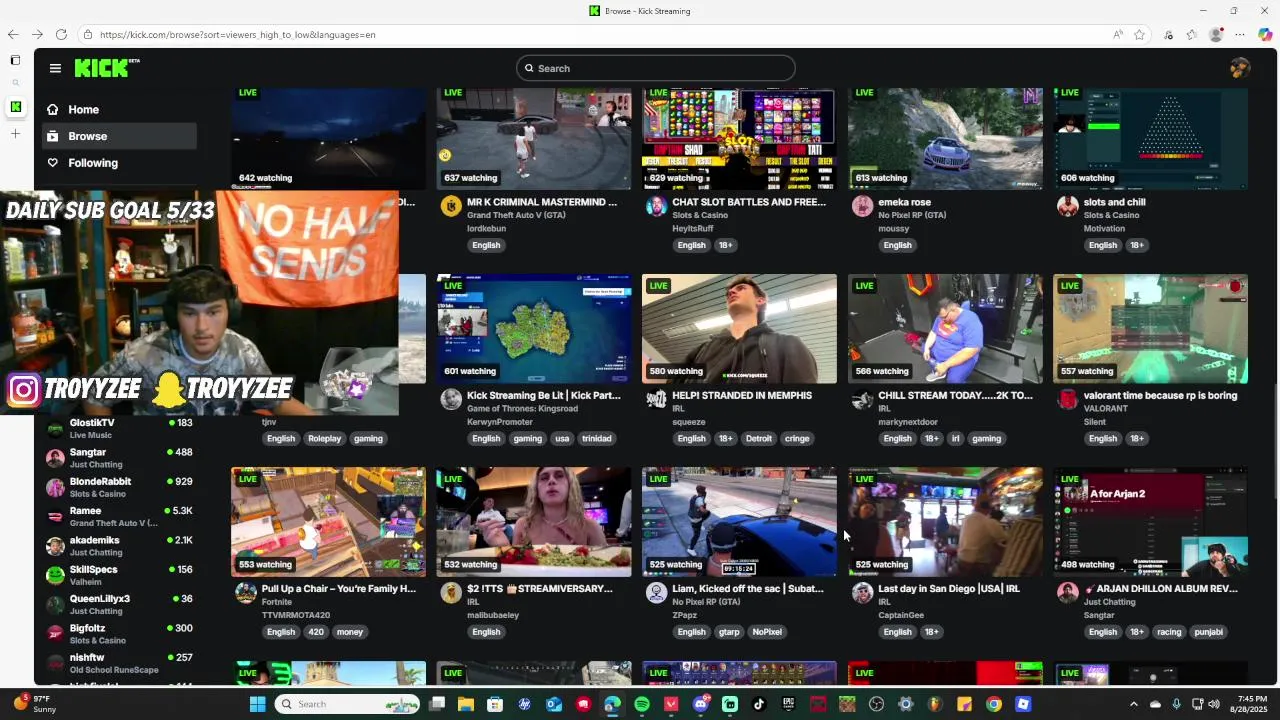Open user profile avatar menu
This screenshot has width=1280, height=720.
point(1240,68)
